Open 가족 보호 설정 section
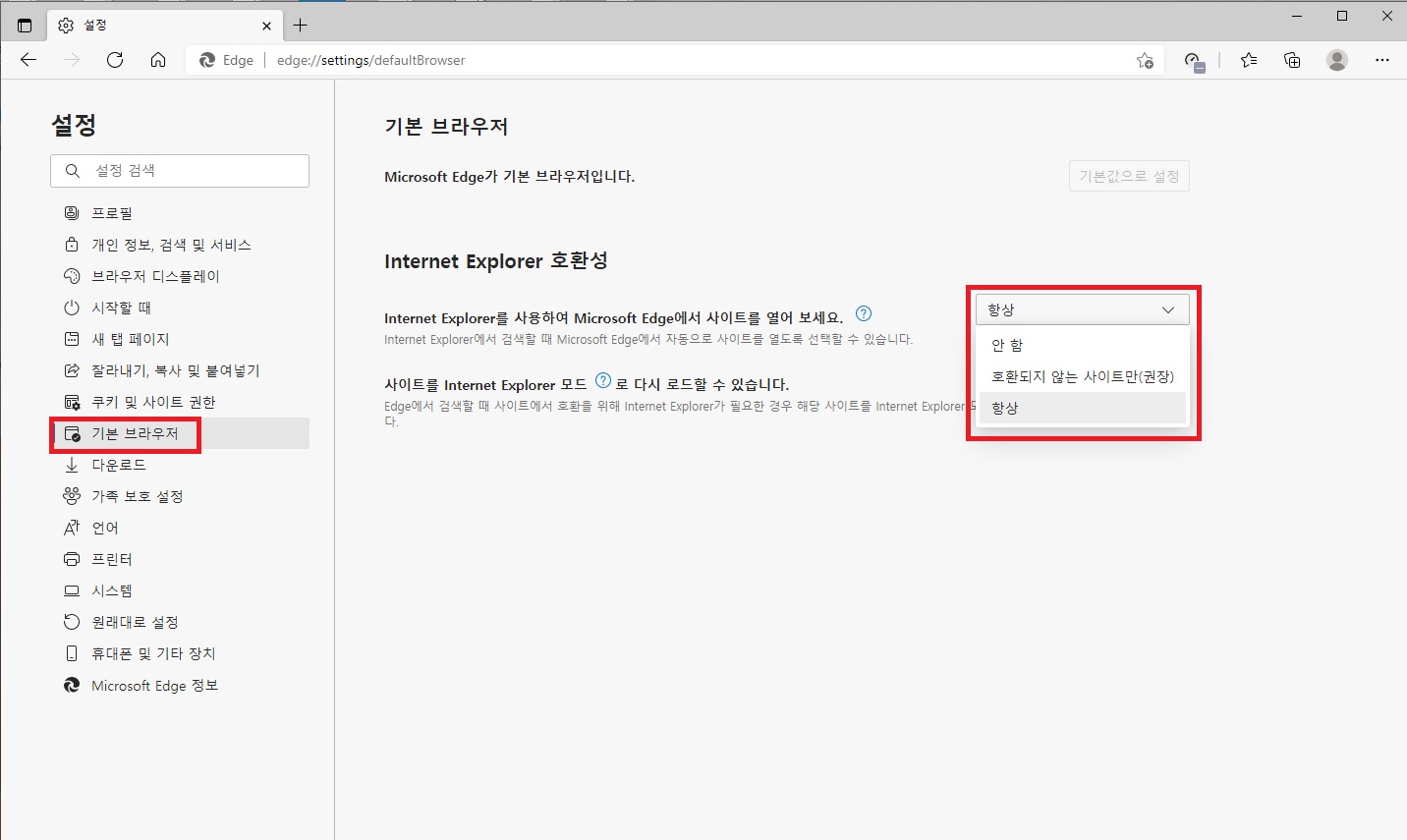The height and width of the screenshot is (840, 1407). click(180, 496)
